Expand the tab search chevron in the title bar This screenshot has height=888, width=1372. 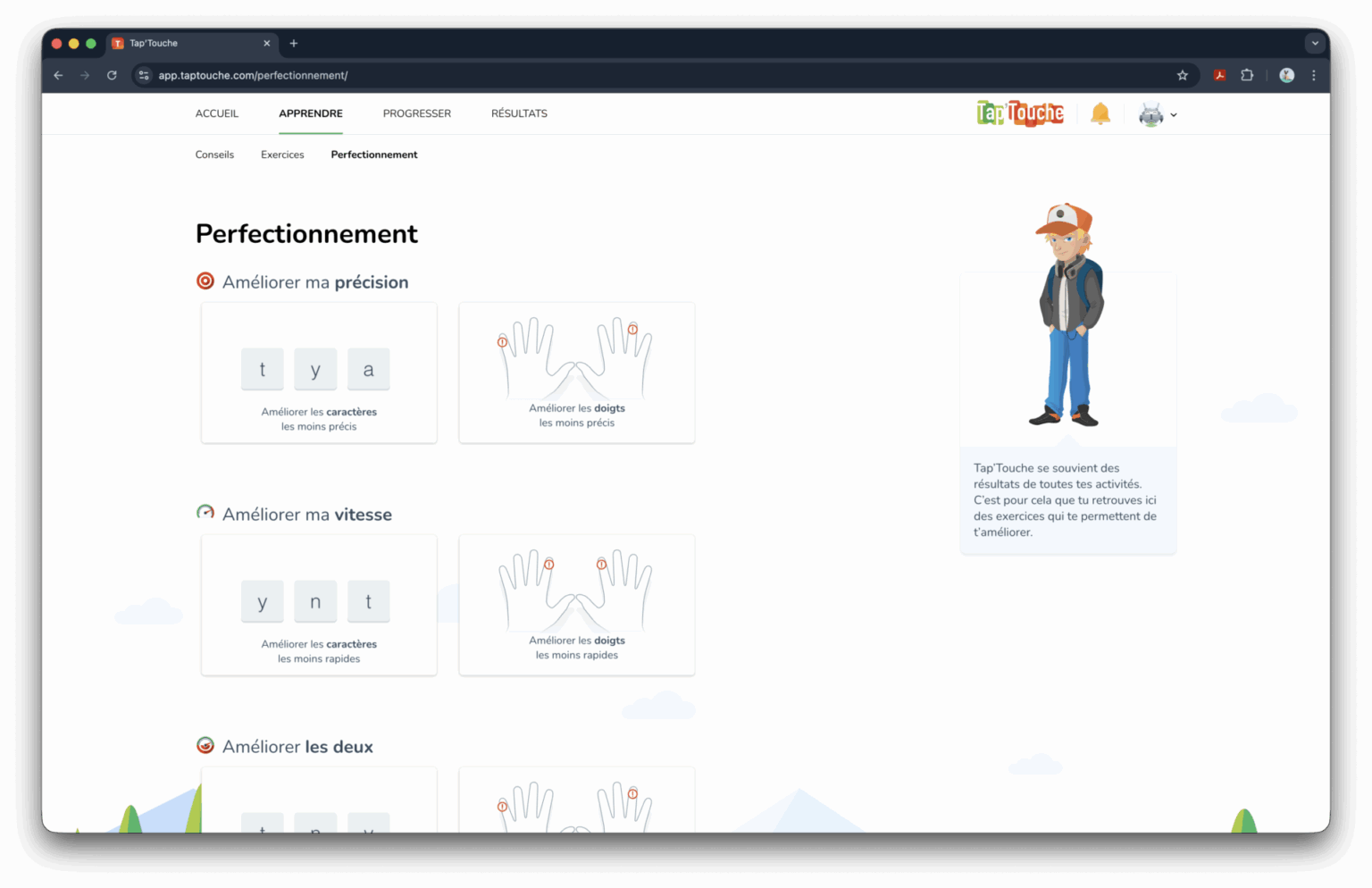1315,43
